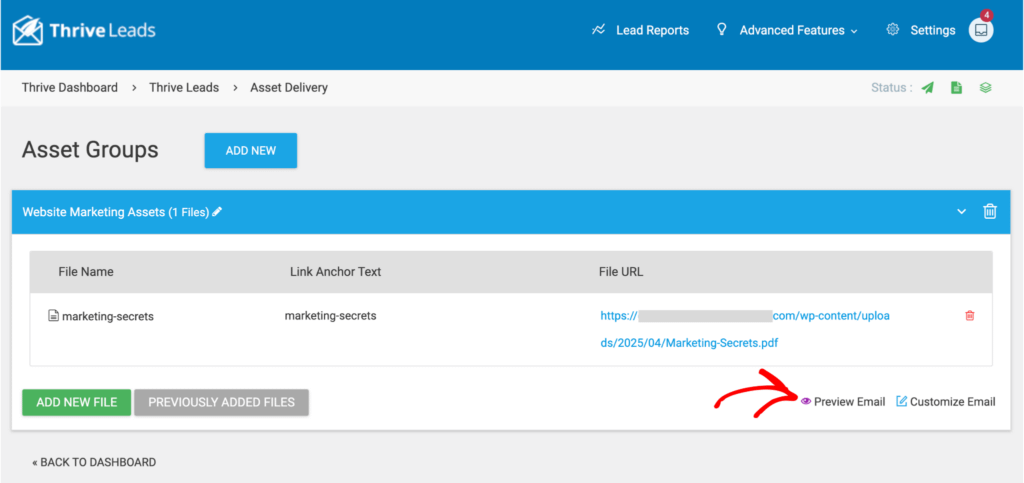
Task: Click the green paper plane status icon
Action: [928, 88]
